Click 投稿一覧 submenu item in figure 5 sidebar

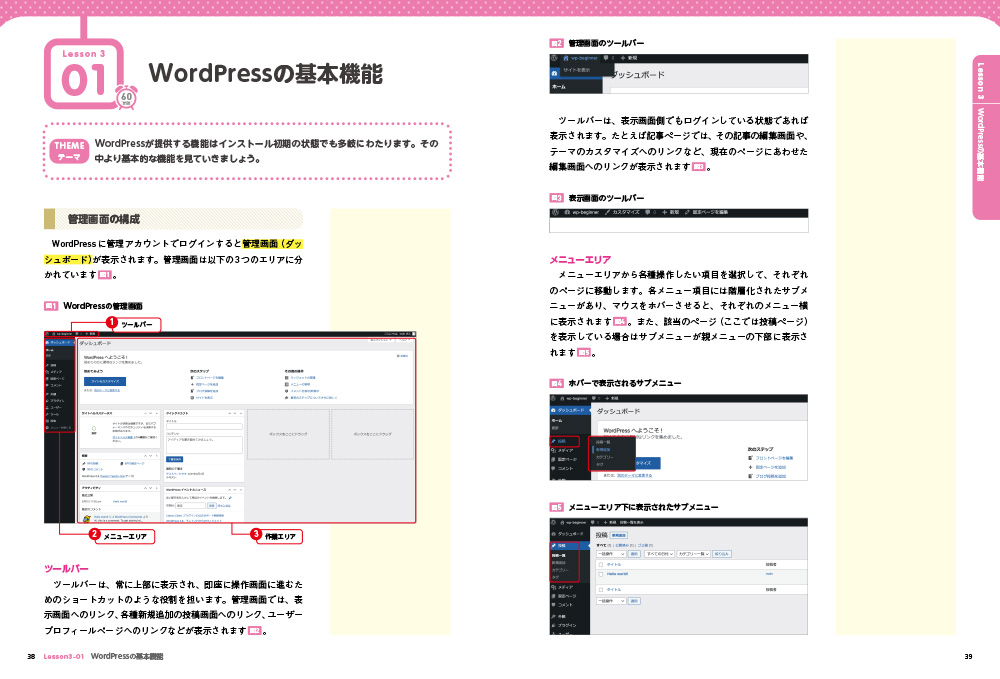click(559, 555)
